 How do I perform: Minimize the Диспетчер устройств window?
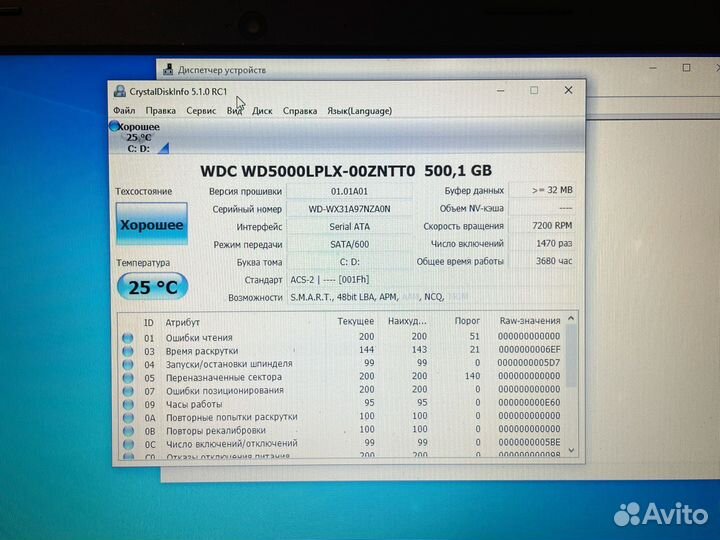tap(653, 68)
